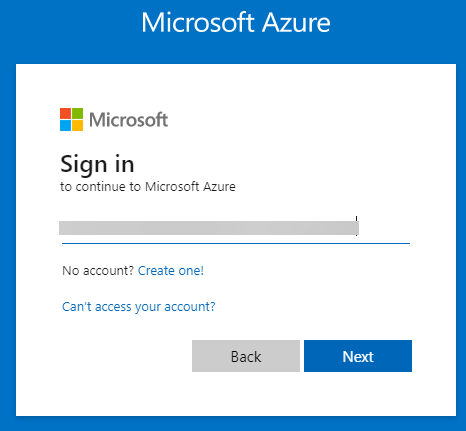Click empty white area below the Next button

358,393
